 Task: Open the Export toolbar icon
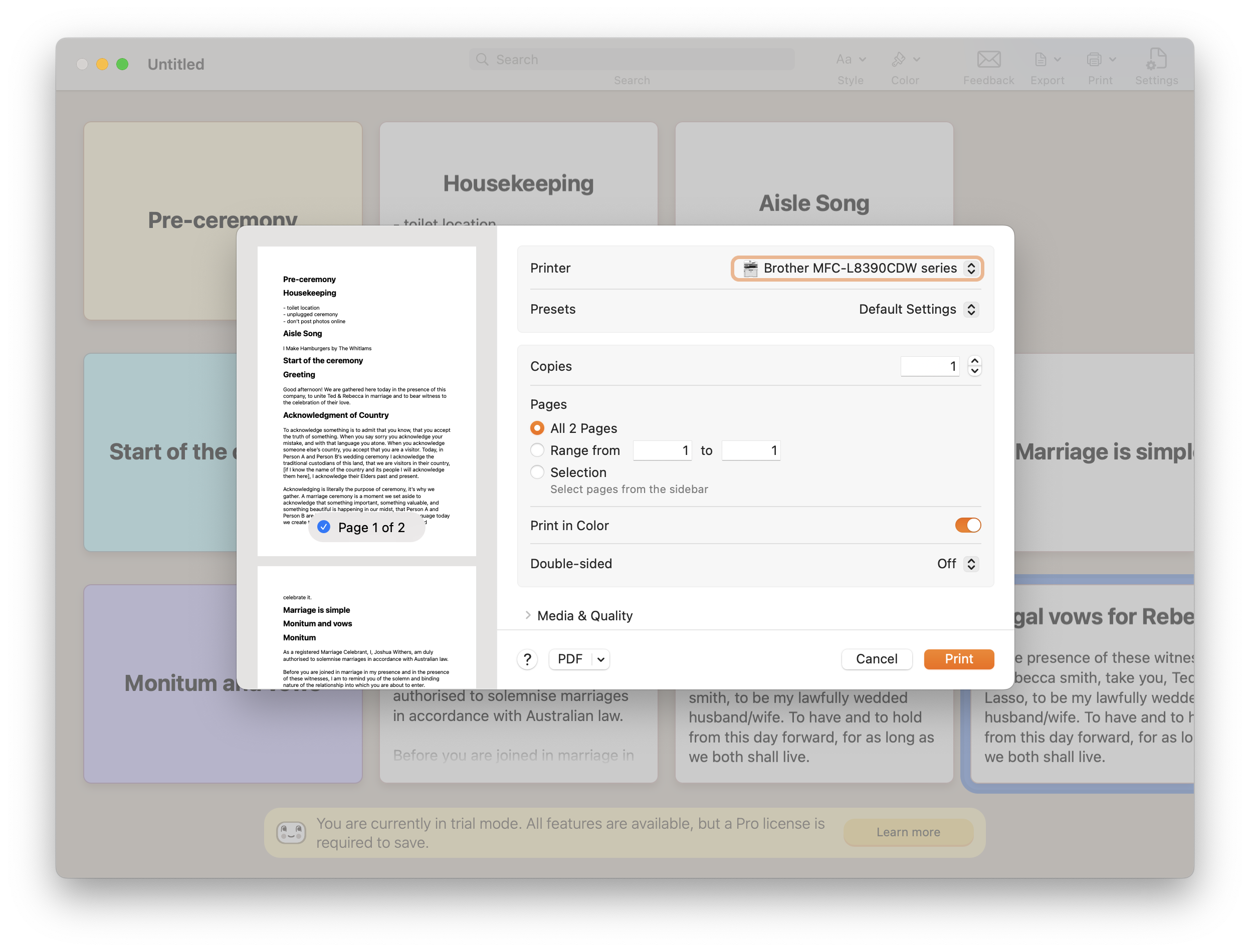pos(1041,60)
